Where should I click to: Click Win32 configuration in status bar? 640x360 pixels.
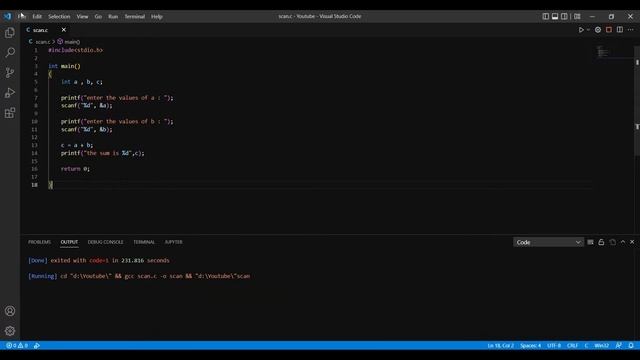pyautogui.click(x=601, y=345)
